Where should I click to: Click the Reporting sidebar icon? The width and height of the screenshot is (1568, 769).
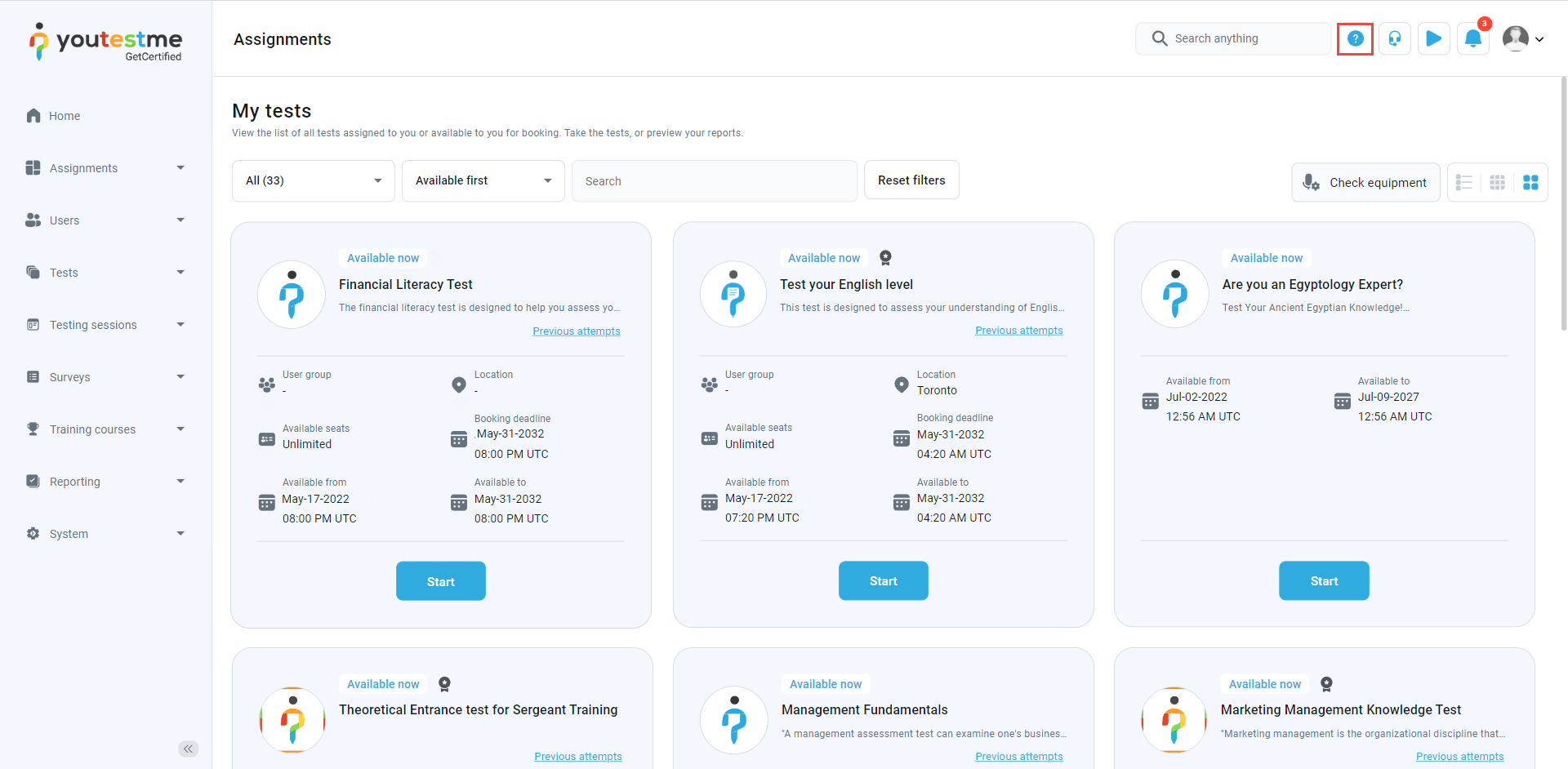point(33,481)
